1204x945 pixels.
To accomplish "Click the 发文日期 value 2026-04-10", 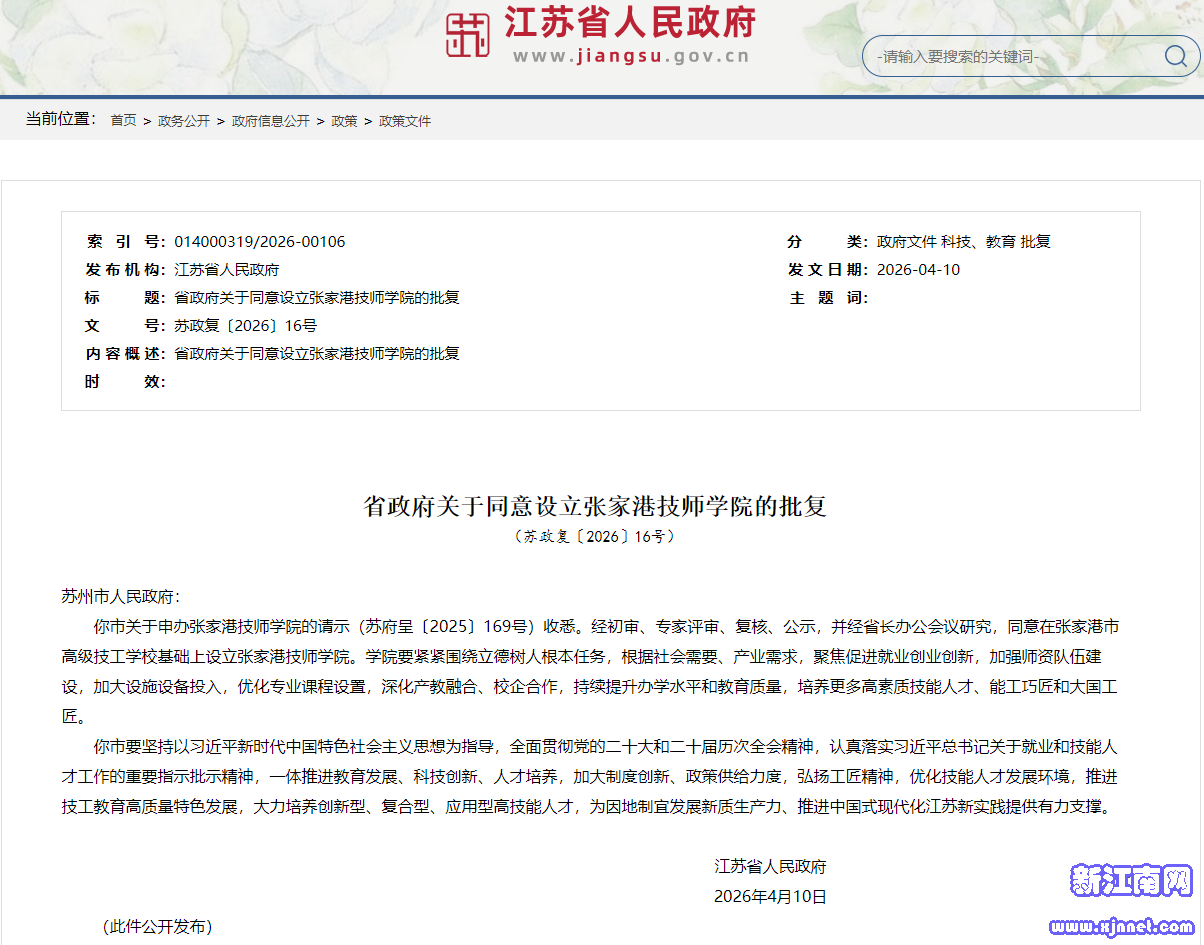I will [918, 270].
